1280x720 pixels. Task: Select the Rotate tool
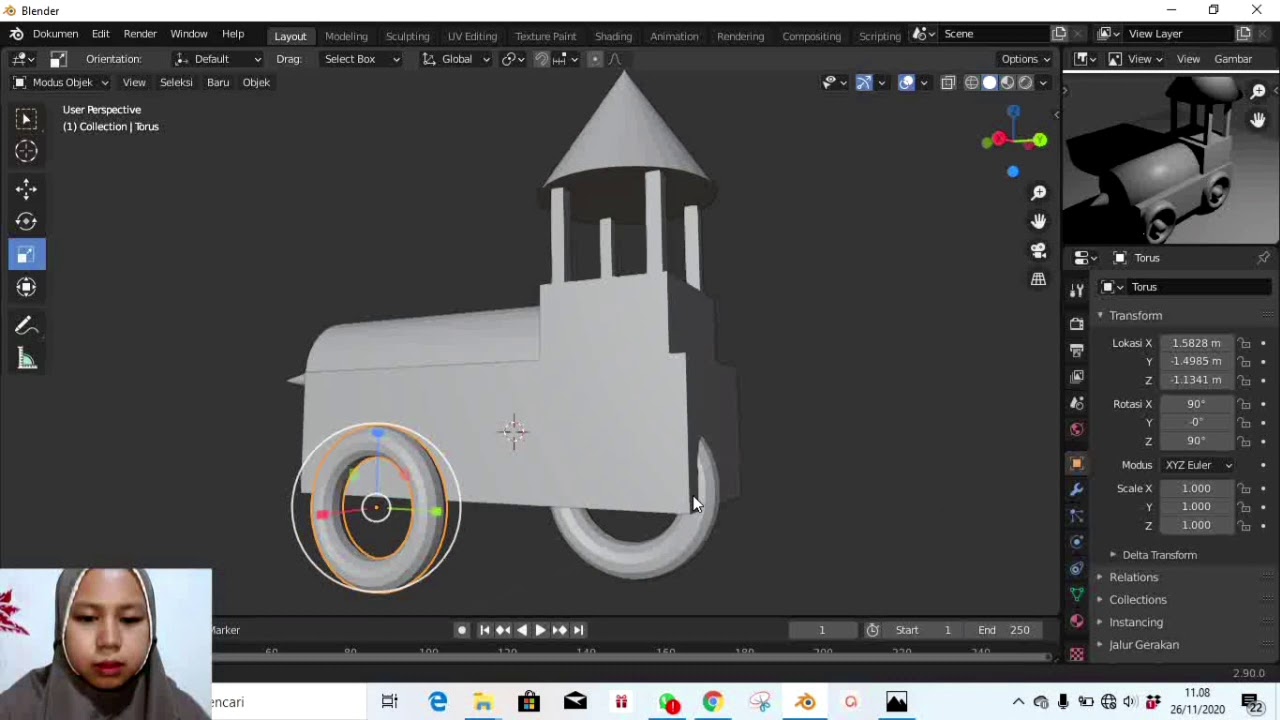27,221
